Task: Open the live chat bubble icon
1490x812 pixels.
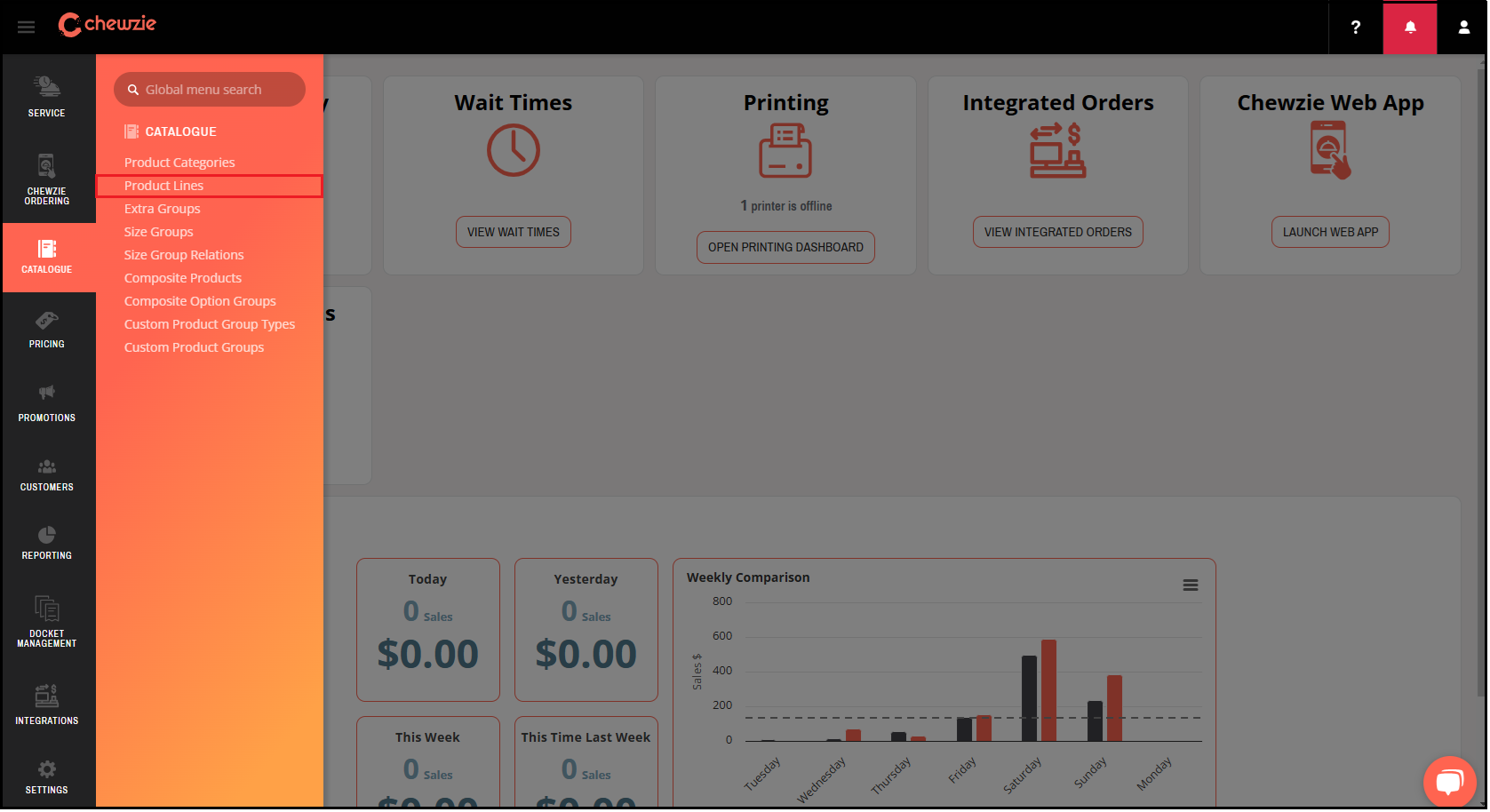Action: click(1449, 782)
